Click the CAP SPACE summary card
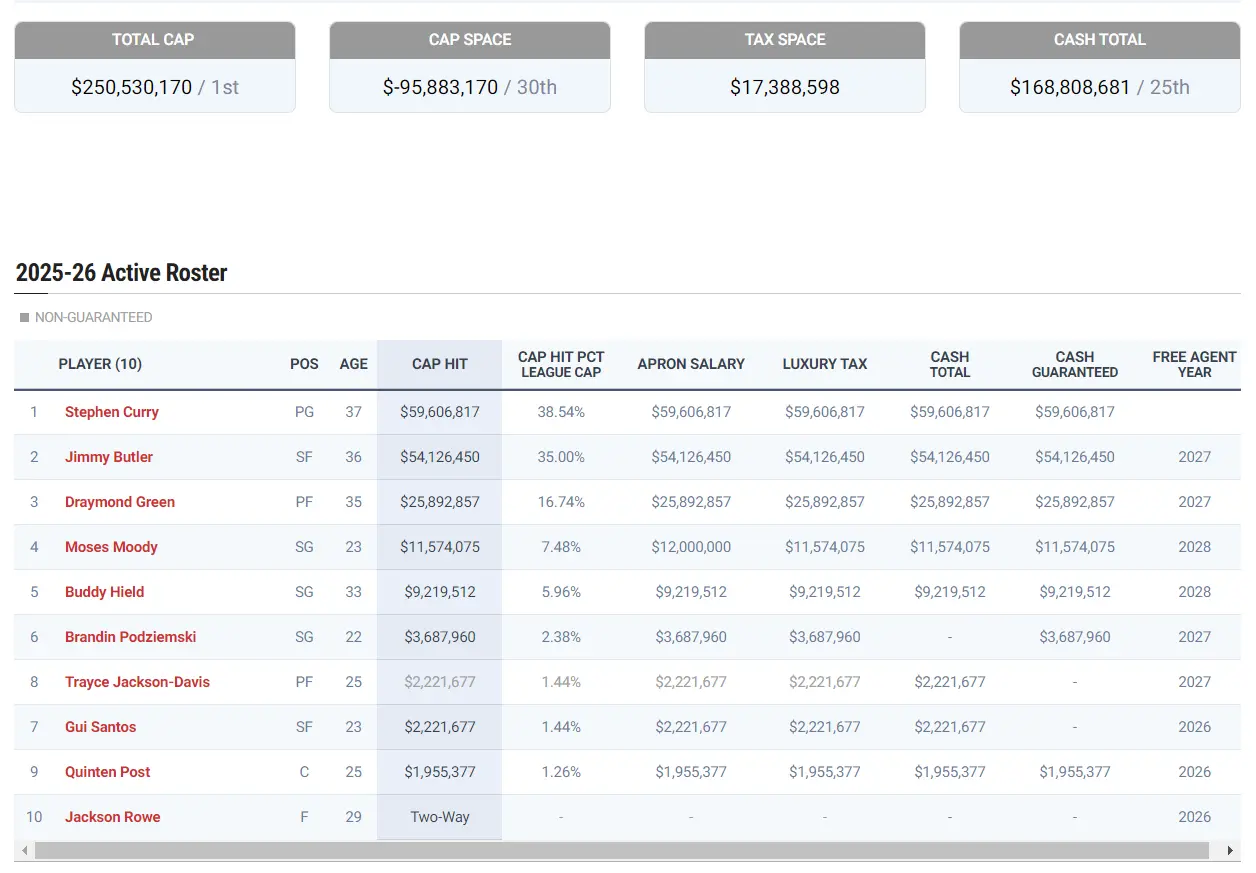The height and width of the screenshot is (873, 1256). (x=470, y=67)
